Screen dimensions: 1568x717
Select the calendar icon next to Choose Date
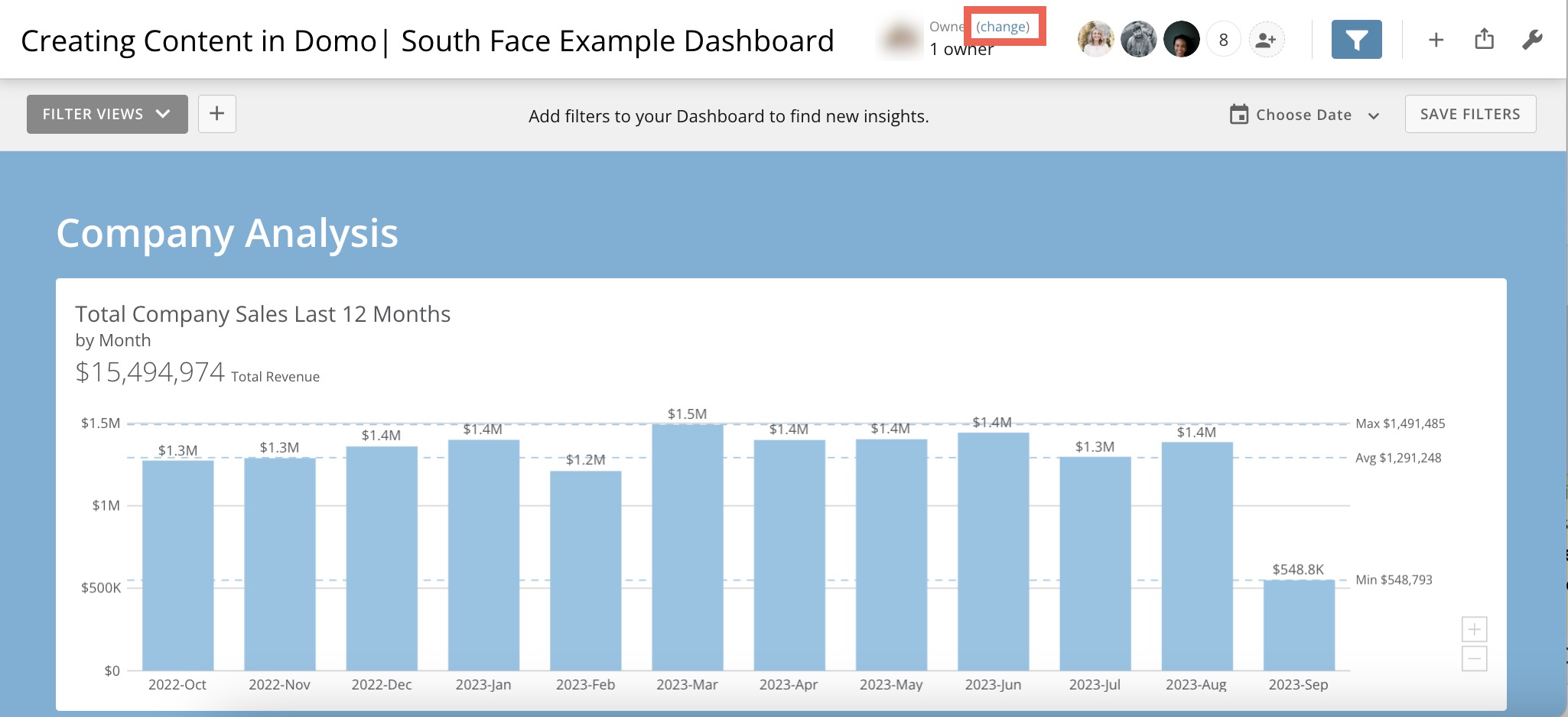(x=1238, y=114)
